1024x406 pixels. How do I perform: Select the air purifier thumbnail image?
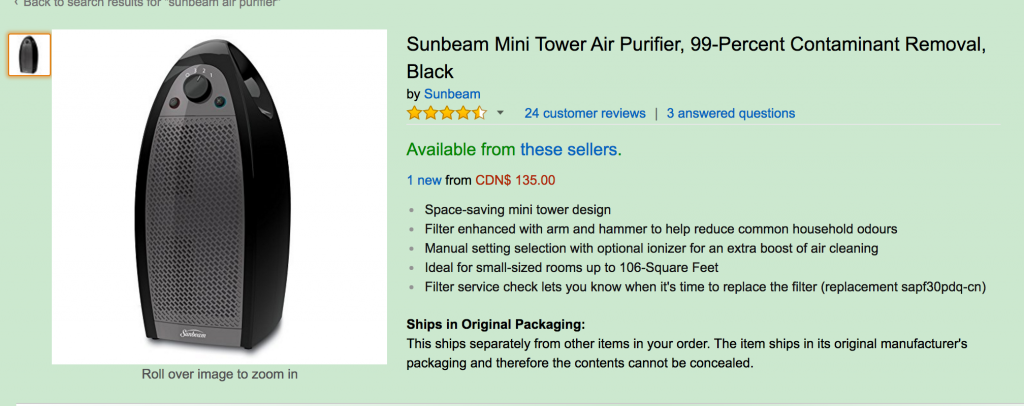coord(29,55)
